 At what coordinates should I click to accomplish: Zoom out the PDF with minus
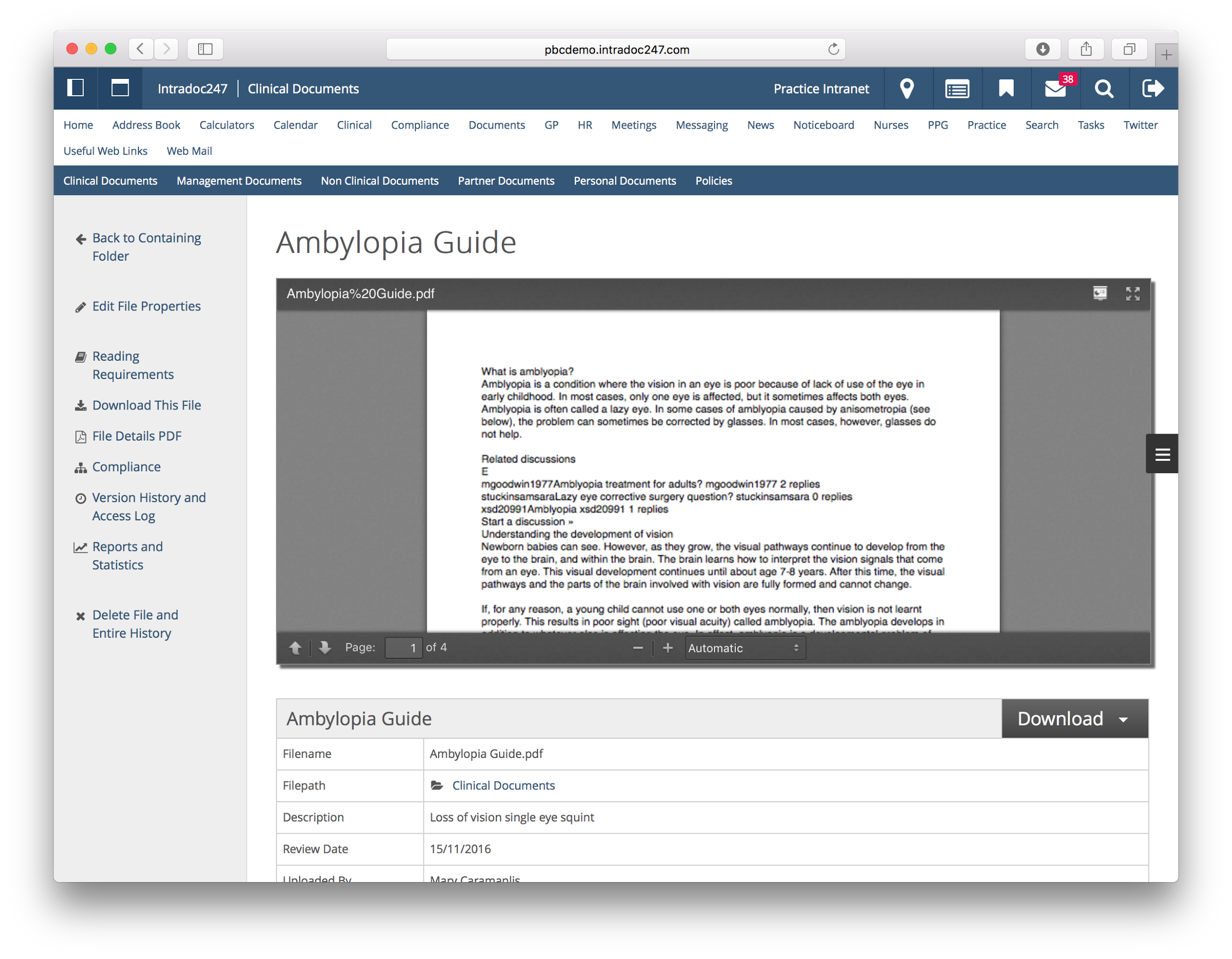pyautogui.click(x=638, y=648)
